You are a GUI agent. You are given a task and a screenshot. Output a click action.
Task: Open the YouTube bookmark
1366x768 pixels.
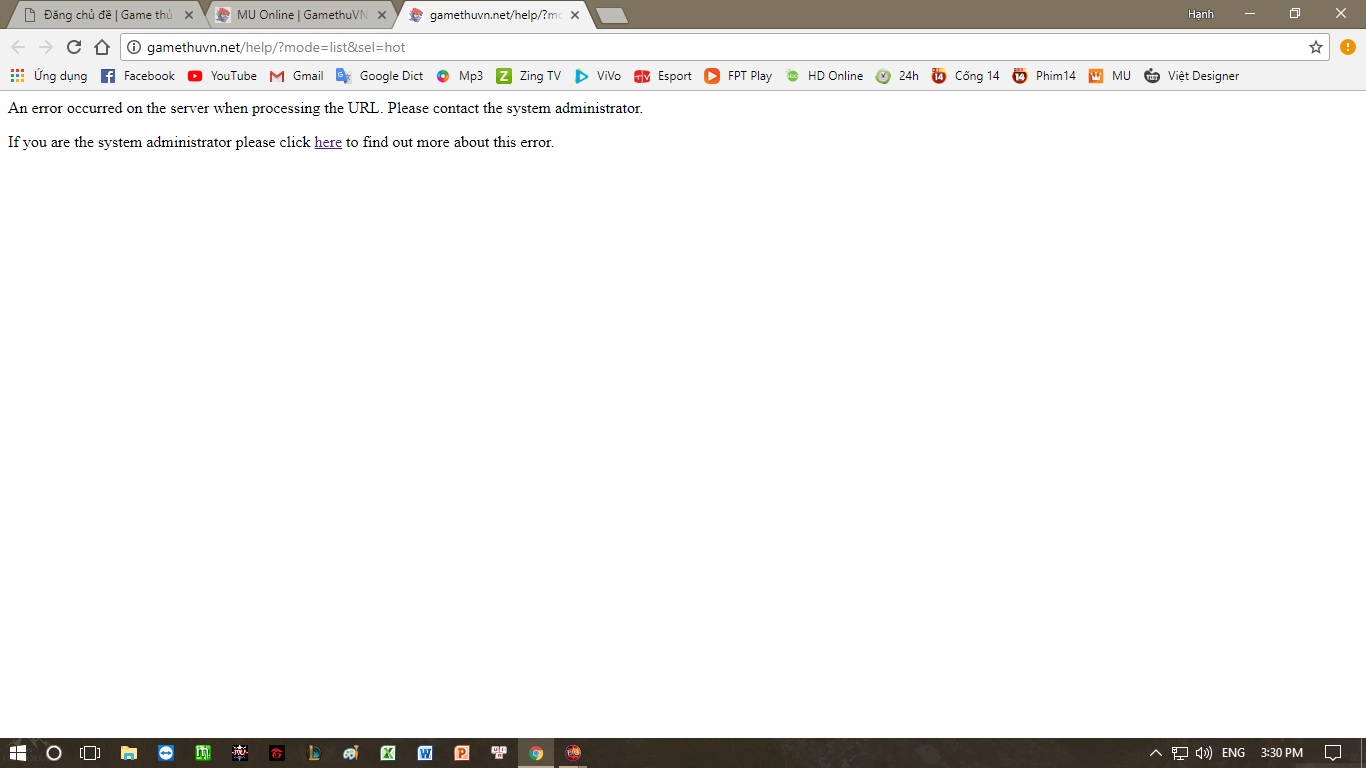(222, 76)
